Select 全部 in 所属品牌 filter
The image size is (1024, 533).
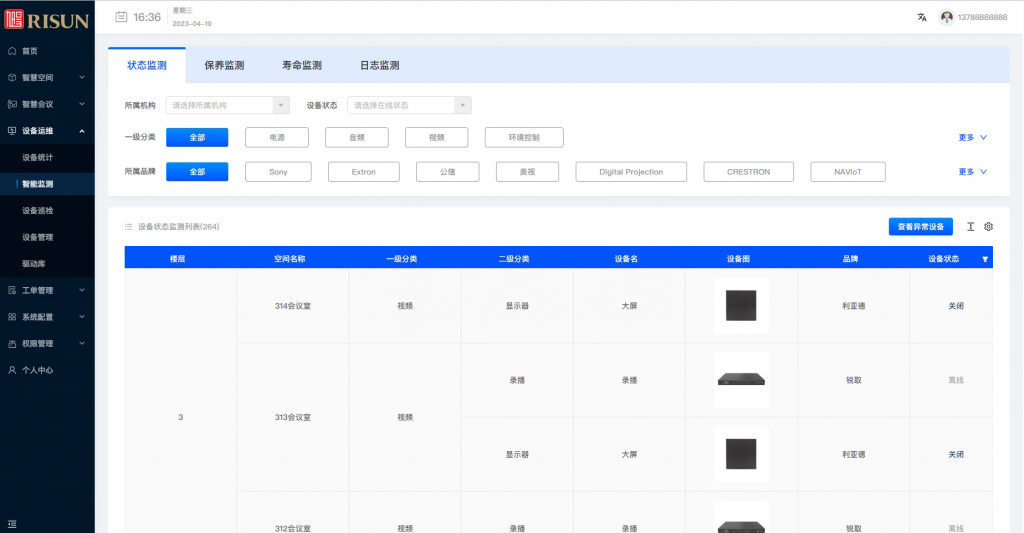197,172
